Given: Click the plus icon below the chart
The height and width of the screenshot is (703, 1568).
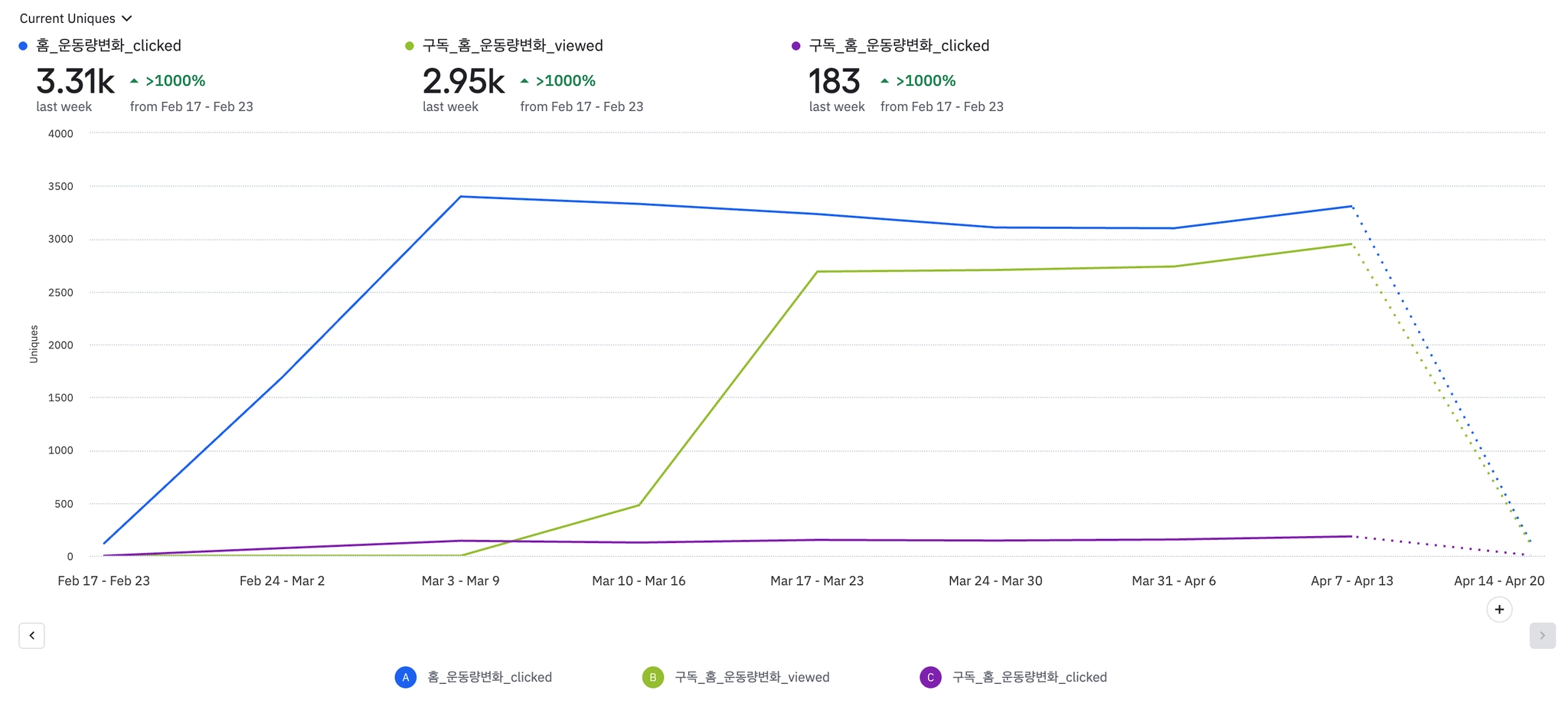Looking at the screenshot, I should [x=1499, y=610].
